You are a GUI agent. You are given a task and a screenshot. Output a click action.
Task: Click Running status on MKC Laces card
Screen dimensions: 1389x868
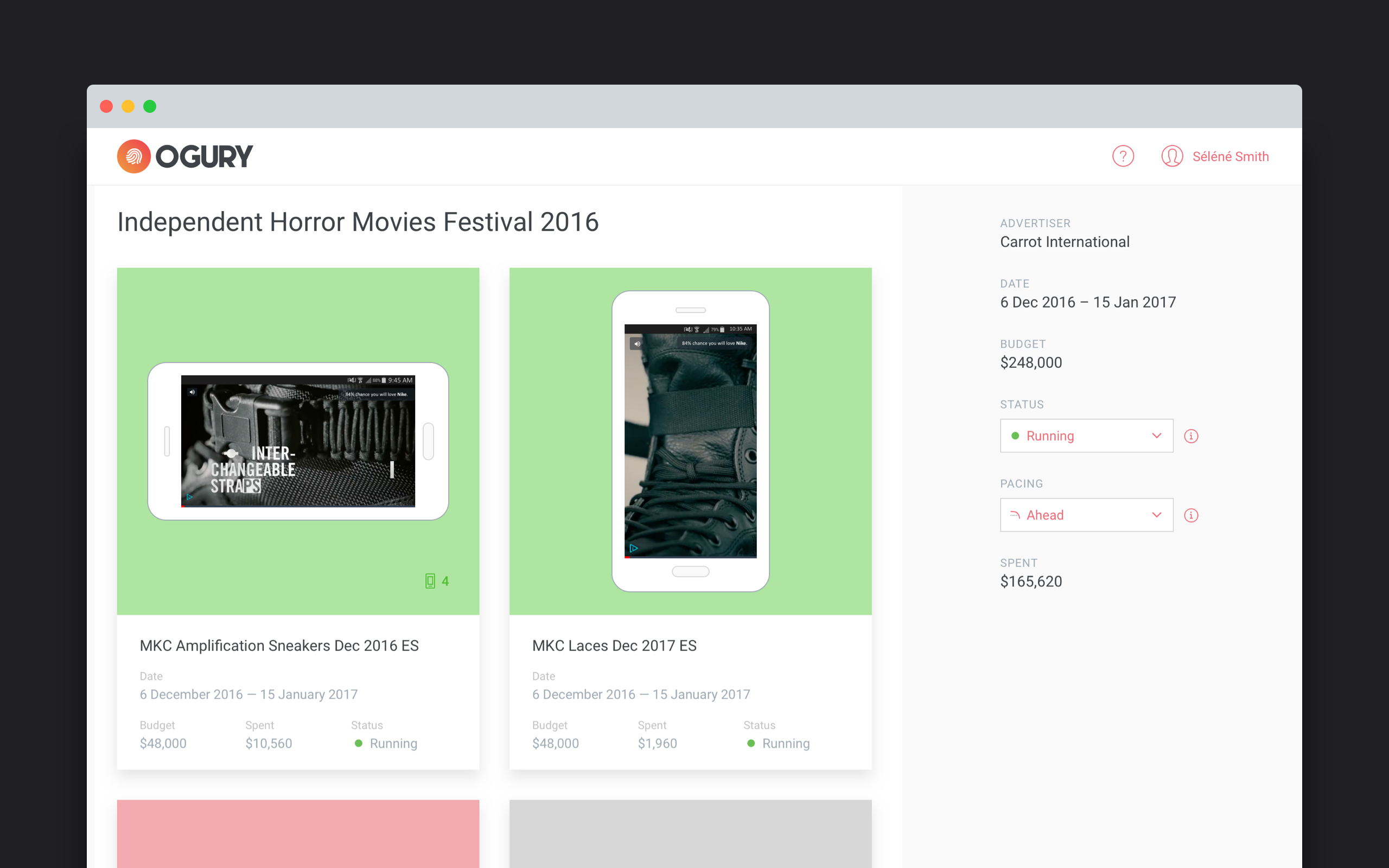(x=779, y=743)
